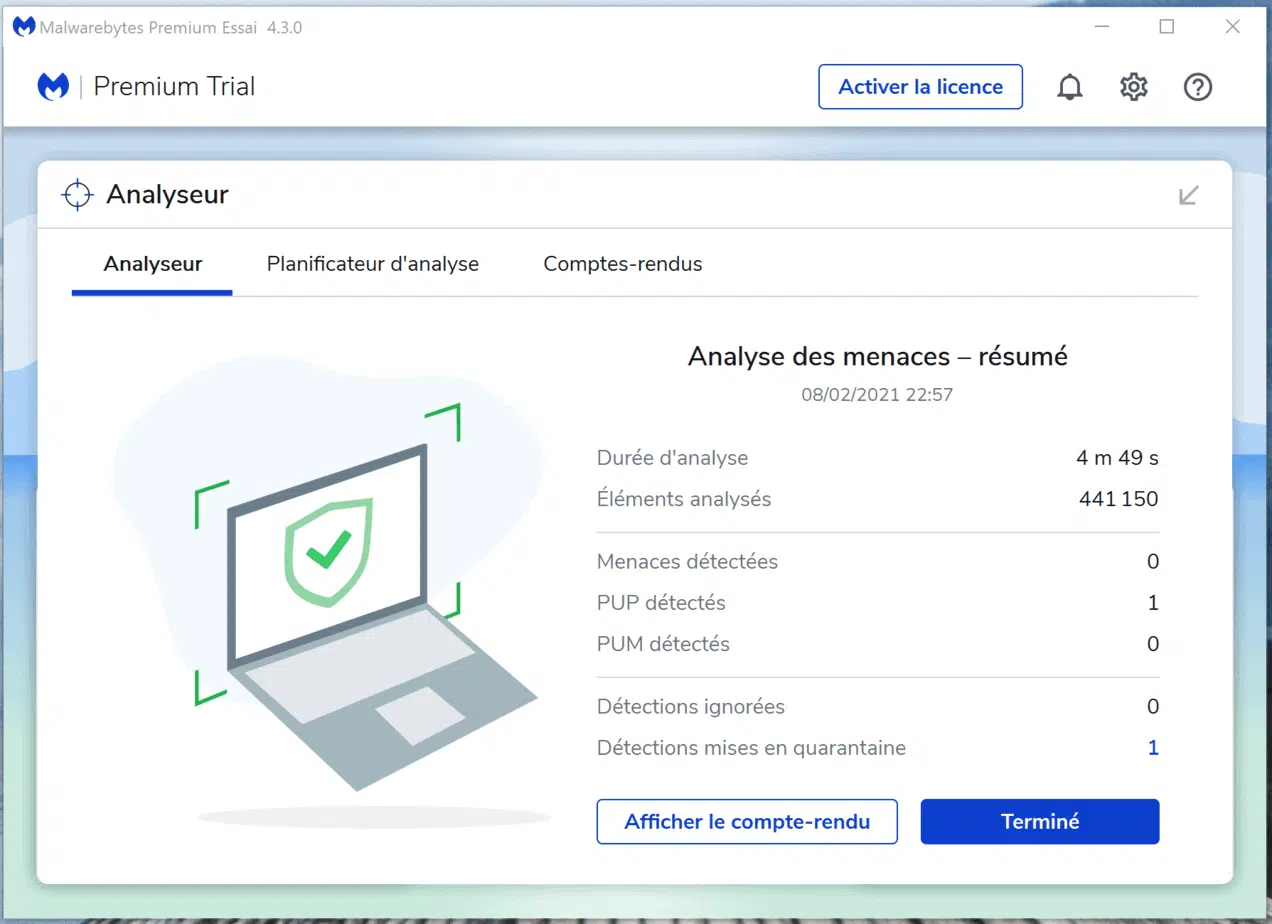This screenshot has height=924, width=1272.
Task: Close the Malwarebytes window
Action: click(x=1232, y=27)
